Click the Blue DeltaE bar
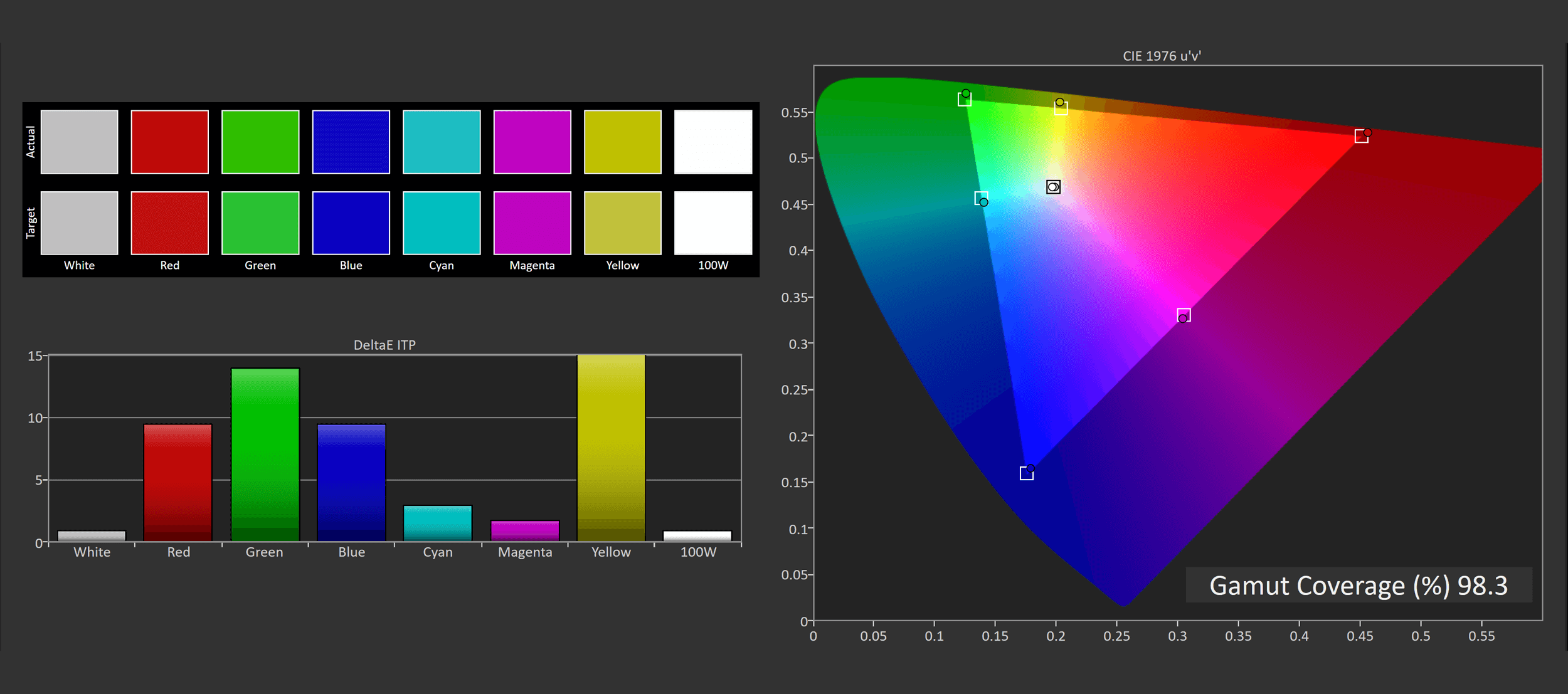Viewport: 1568px width, 694px height. [351, 483]
